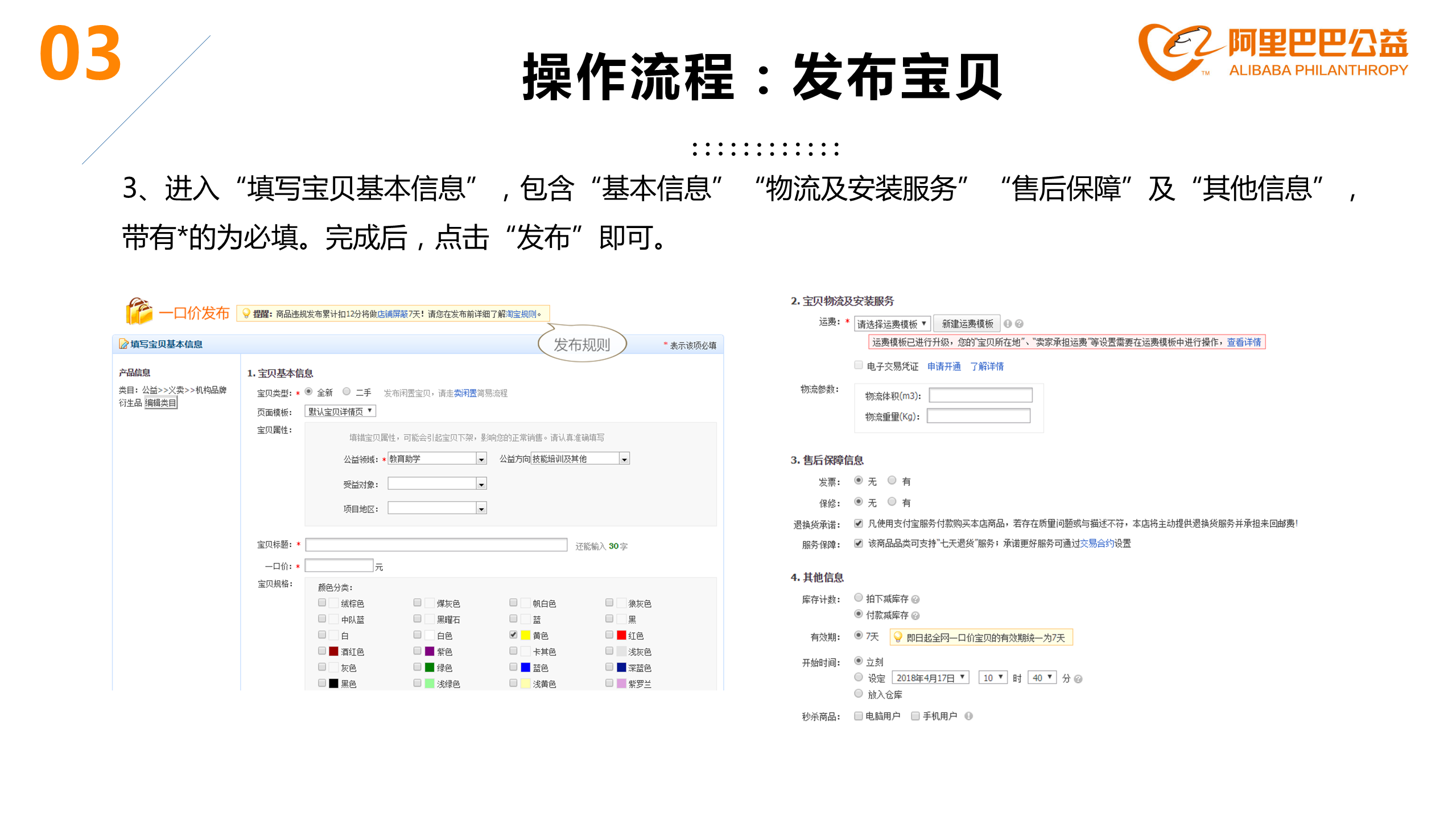This screenshot has width=1456, height=819.
Task: Select 二手 item type radio
Action: point(347,391)
